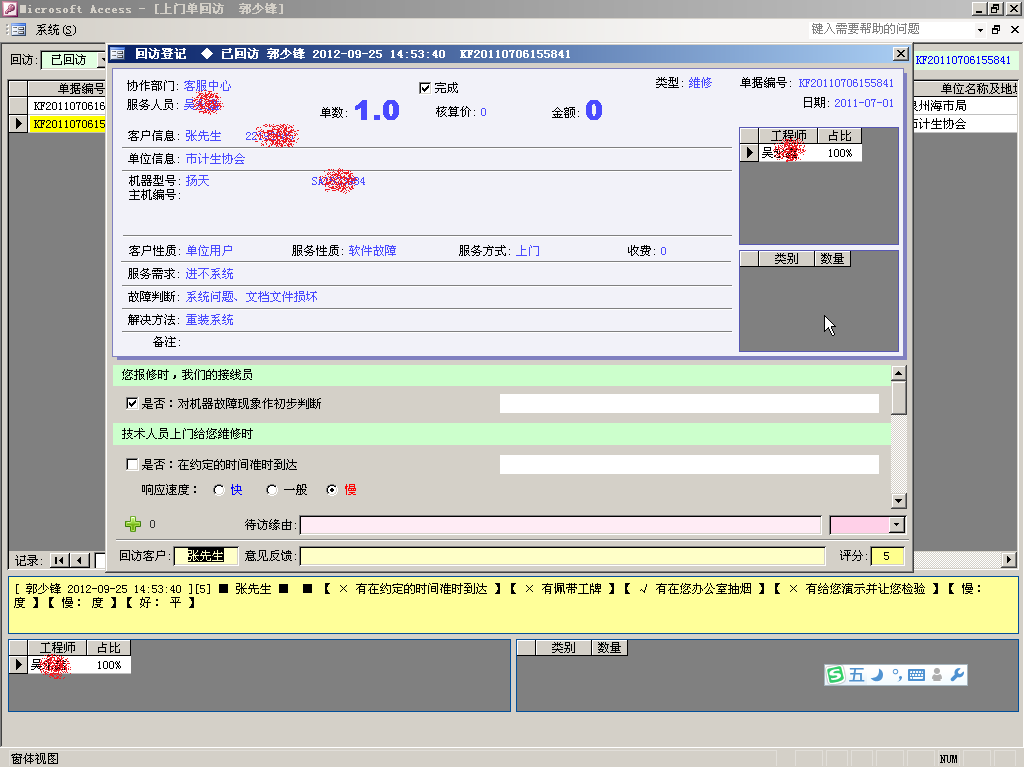Check 在约定的时间准时到达 checkbox
Screen dimensions: 1024x768
click(132, 465)
